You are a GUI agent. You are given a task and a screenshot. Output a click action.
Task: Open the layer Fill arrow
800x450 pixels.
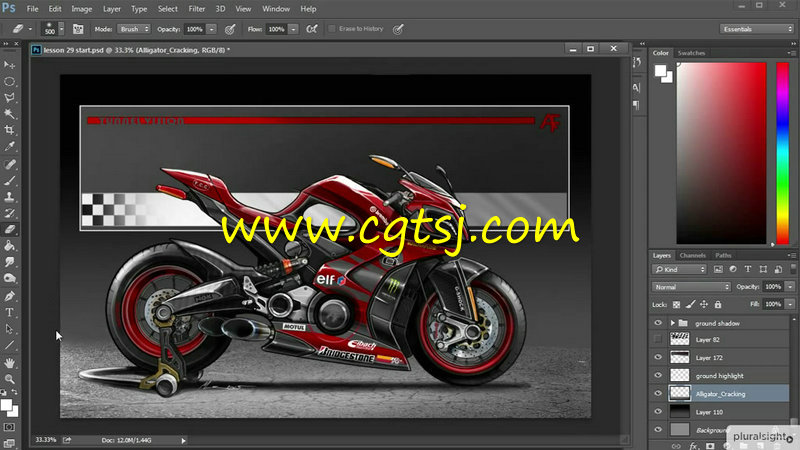pos(790,304)
